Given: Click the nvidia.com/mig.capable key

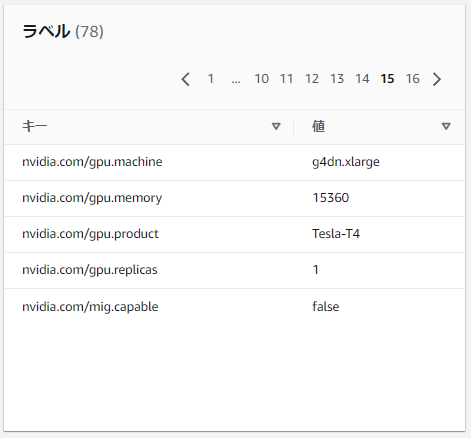Looking at the screenshot, I should [90, 307].
